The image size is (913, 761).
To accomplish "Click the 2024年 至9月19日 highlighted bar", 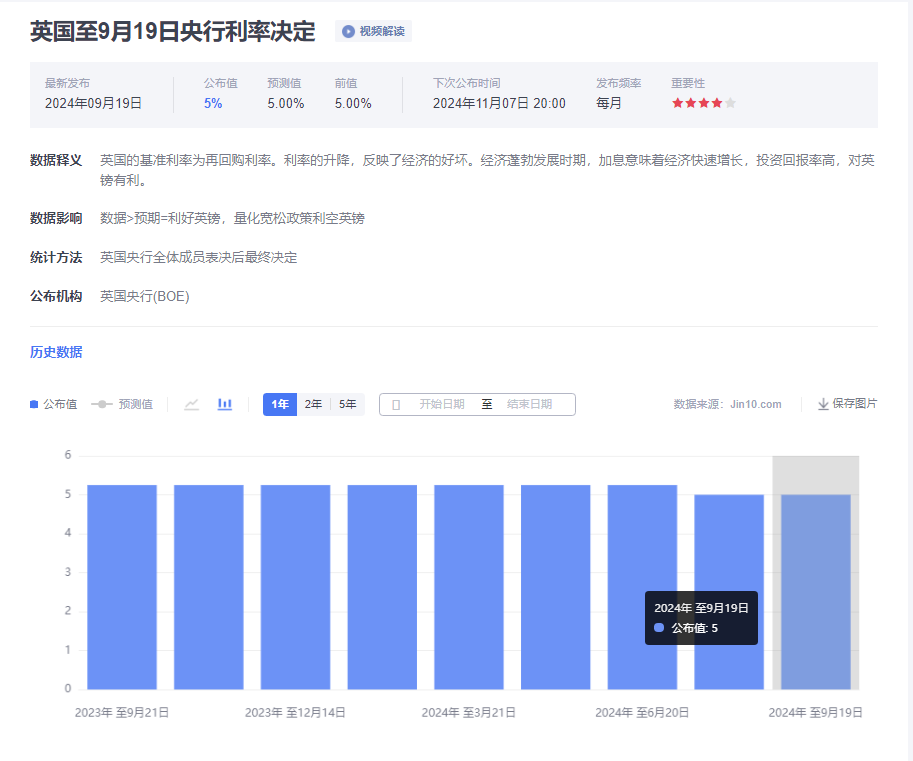I will coord(815,590).
